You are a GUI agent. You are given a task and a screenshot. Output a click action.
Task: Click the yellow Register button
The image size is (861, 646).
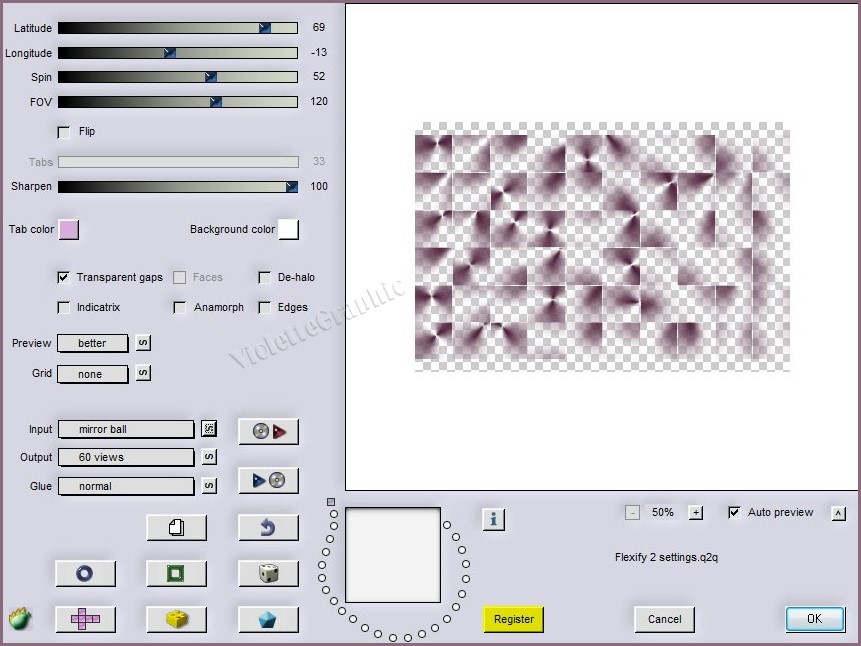pos(513,619)
